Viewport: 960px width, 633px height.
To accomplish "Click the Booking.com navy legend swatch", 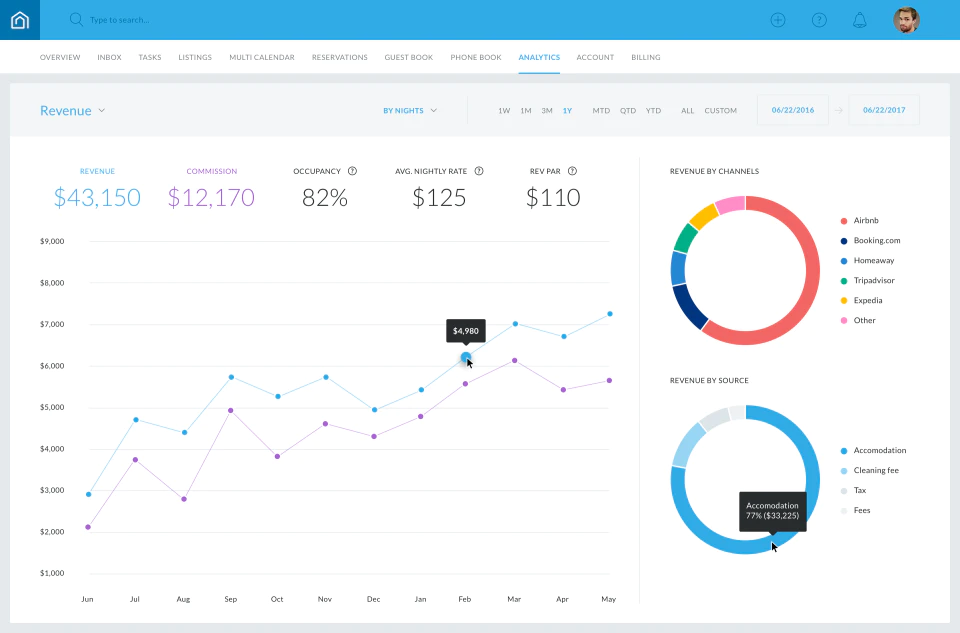I will pos(844,241).
